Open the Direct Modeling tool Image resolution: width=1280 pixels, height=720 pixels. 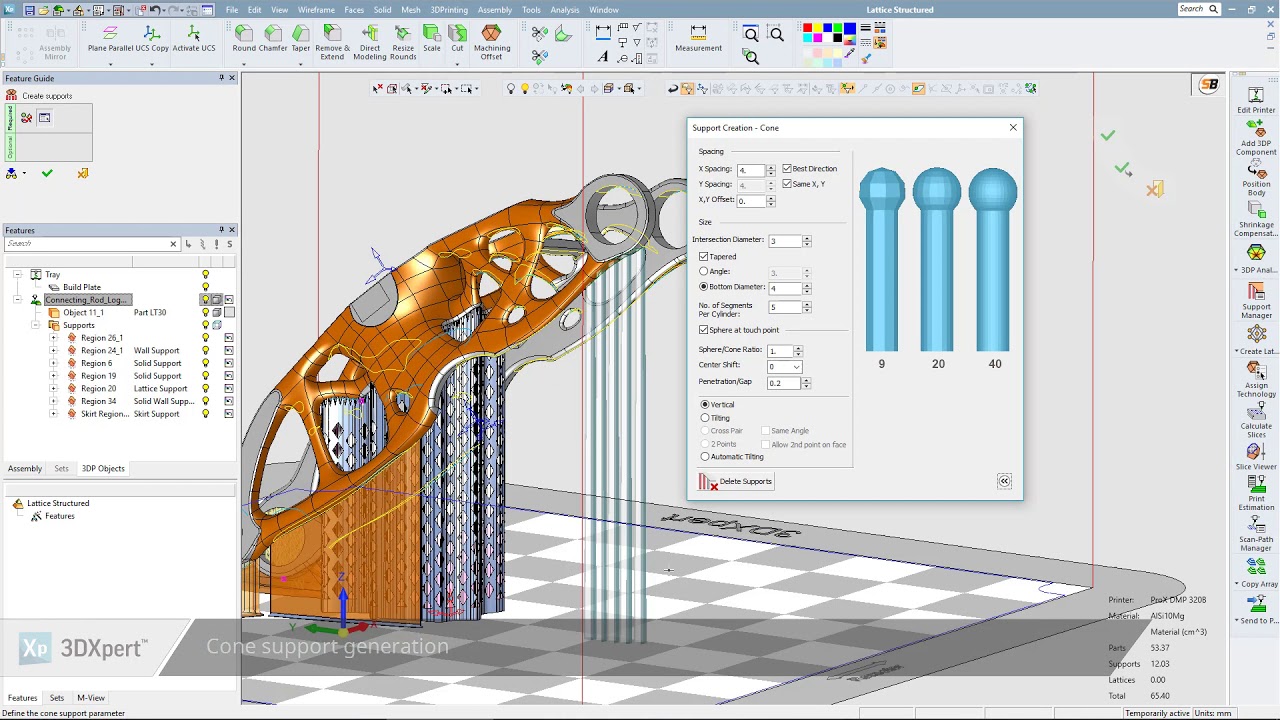(370, 43)
